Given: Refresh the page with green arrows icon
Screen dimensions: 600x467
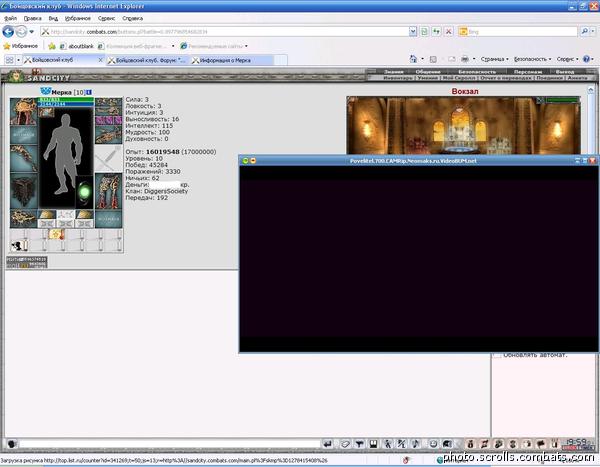Looking at the screenshot, I should pyautogui.click(x=437, y=32).
